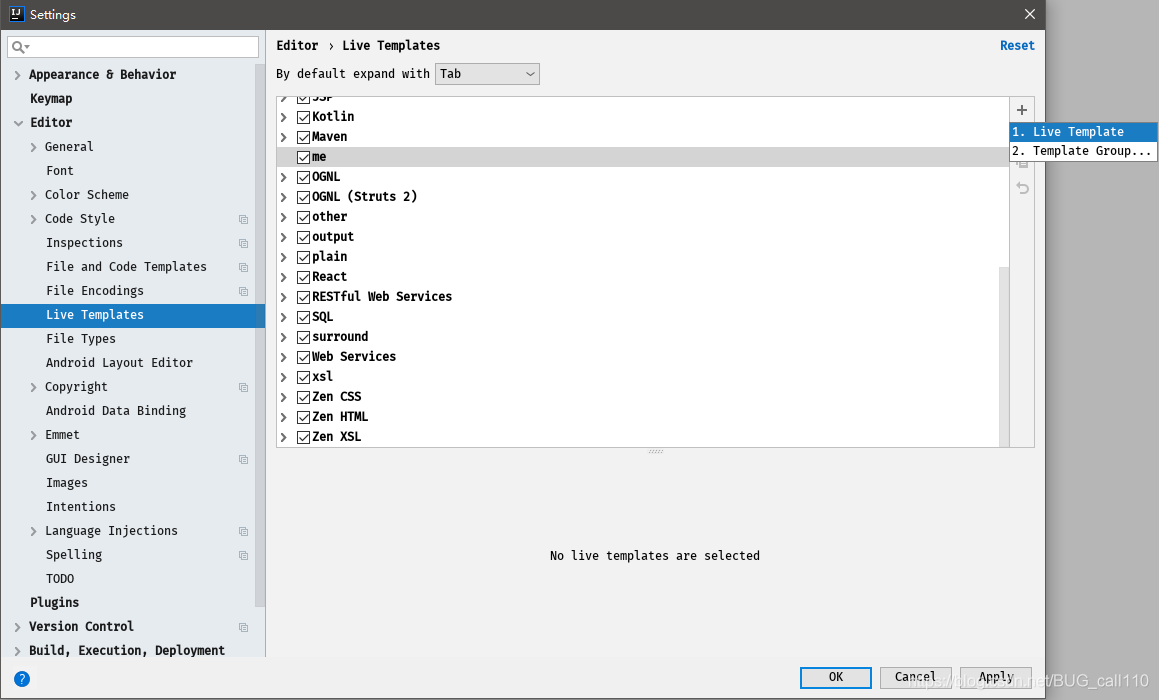Click the plus icon to add a template
The width and height of the screenshot is (1159, 700).
(1021, 109)
